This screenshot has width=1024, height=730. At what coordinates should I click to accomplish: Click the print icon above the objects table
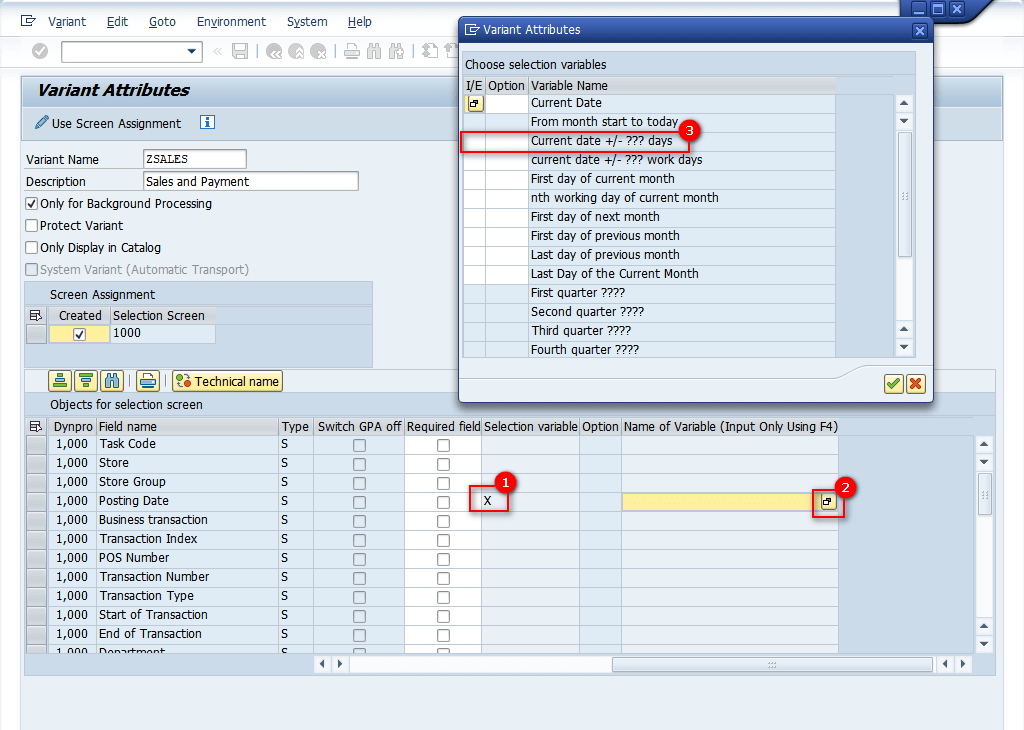click(148, 381)
